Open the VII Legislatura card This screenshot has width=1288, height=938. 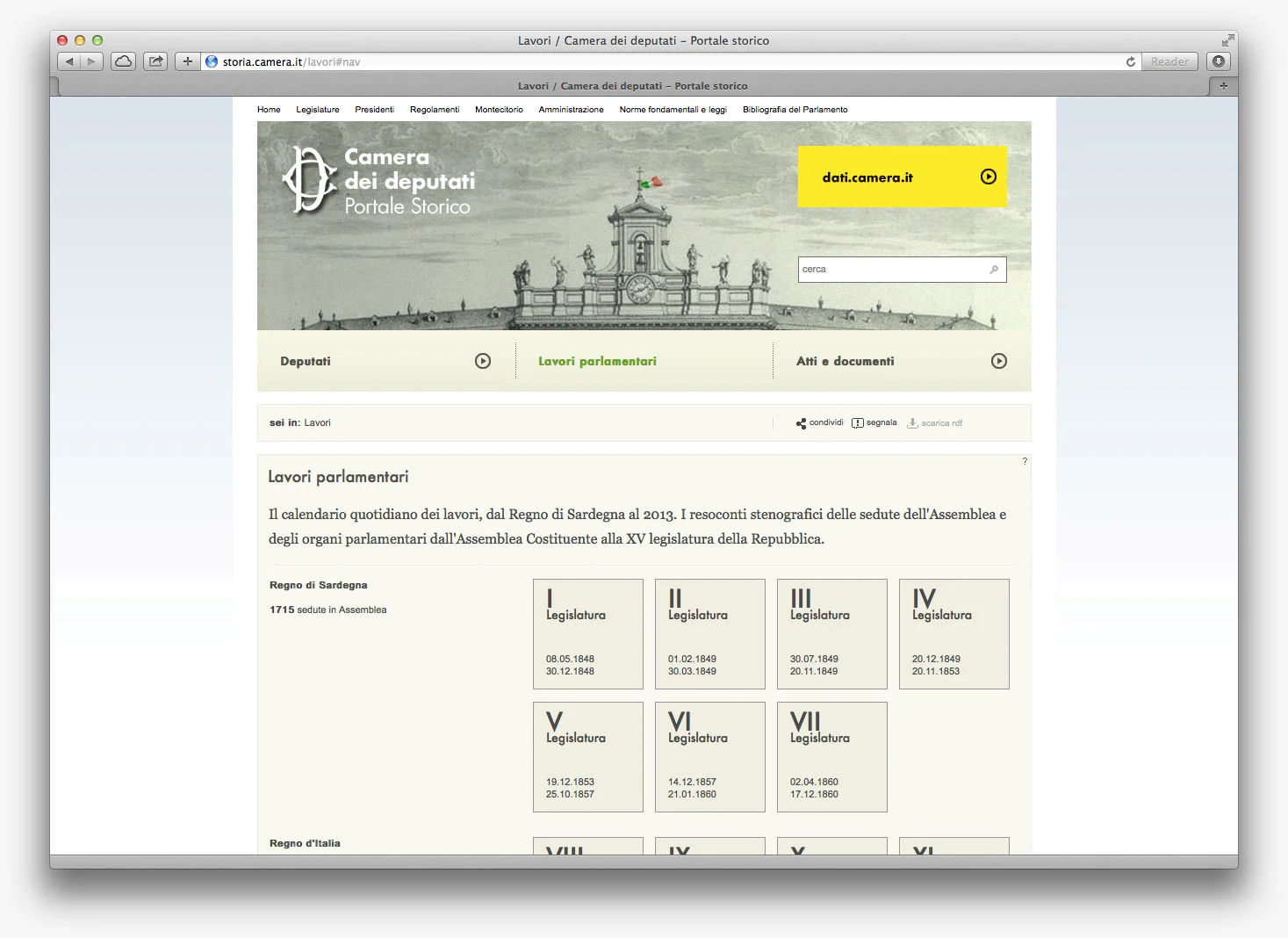pos(832,757)
